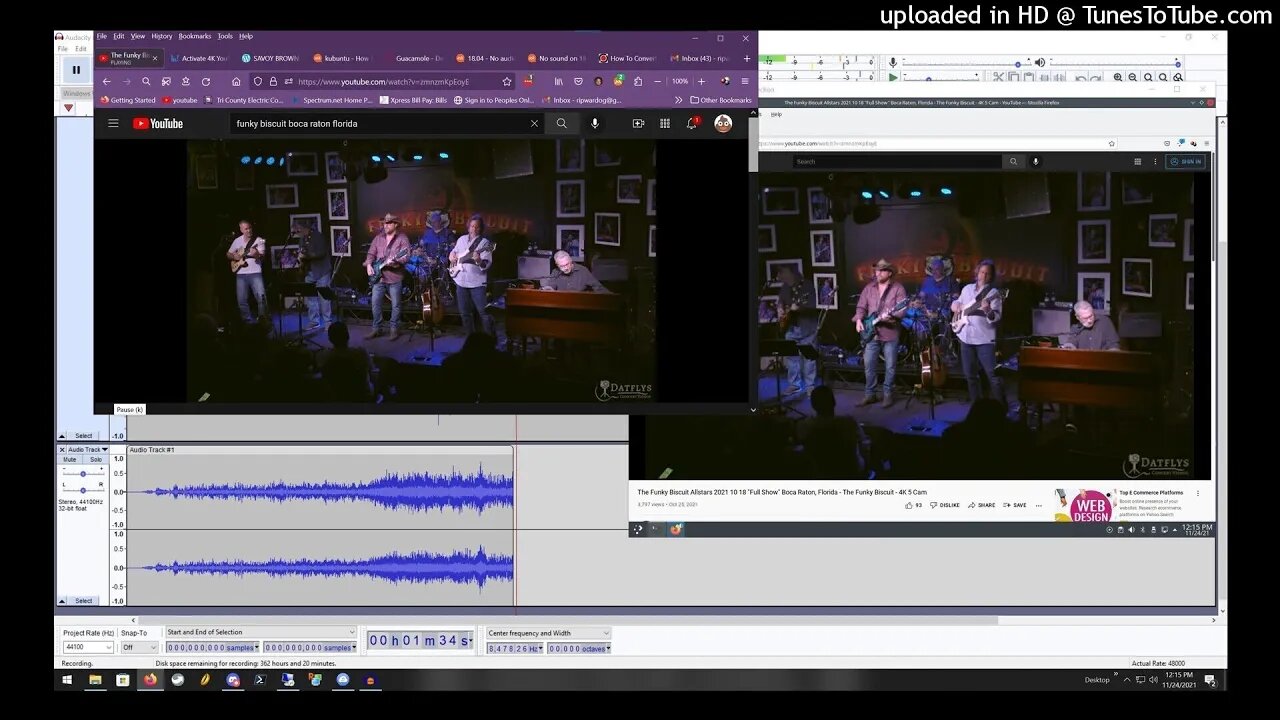The height and width of the screenshot is (720, 1280).
Task: Bookmark this page with the star icon
Action: [x=507, y=82]
